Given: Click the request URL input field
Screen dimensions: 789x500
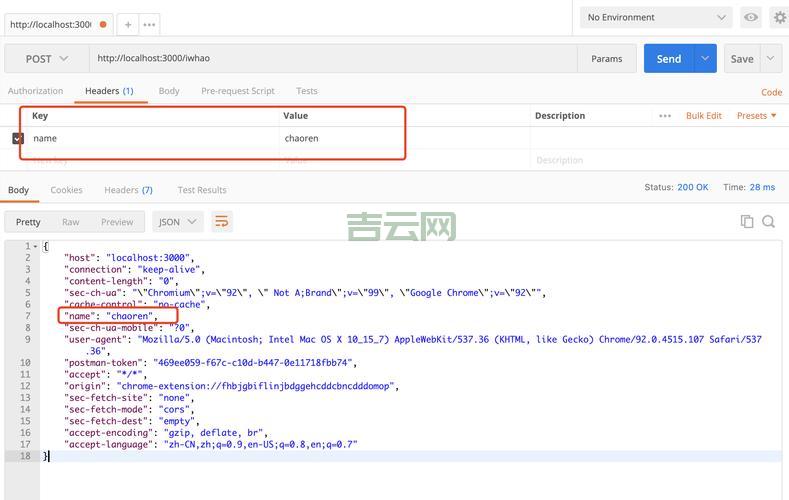Looking at the screenshot, I should click(332, 59).
